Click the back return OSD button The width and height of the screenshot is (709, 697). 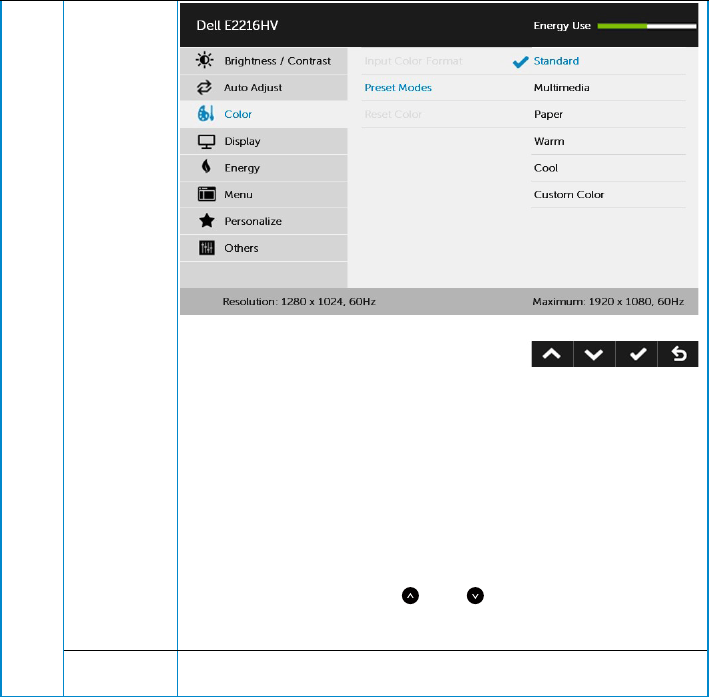click(678, 354)
